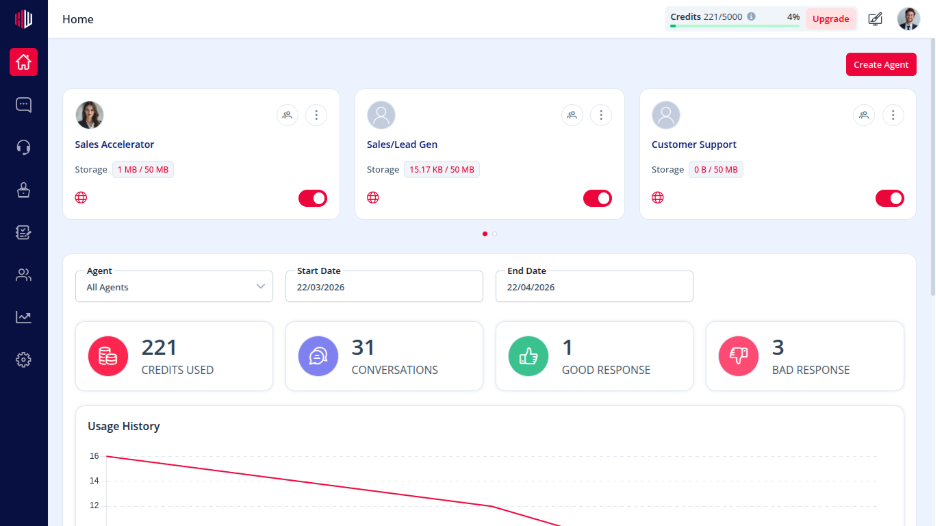Click the globe icon on Sales/Lead Gen card
936x526 pixels.
pos(373,198)
